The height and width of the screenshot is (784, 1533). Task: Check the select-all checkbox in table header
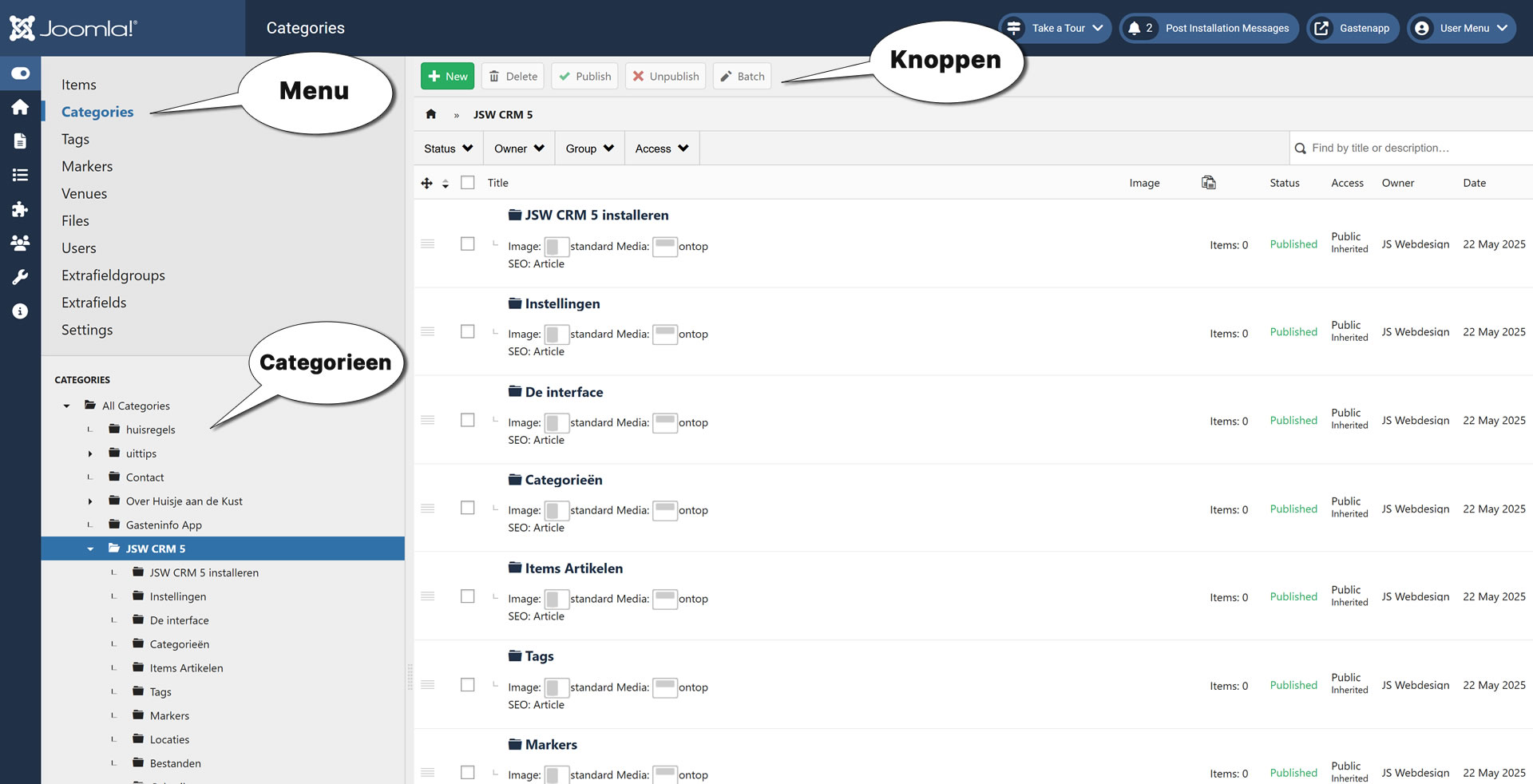click(x=468, y=183)
